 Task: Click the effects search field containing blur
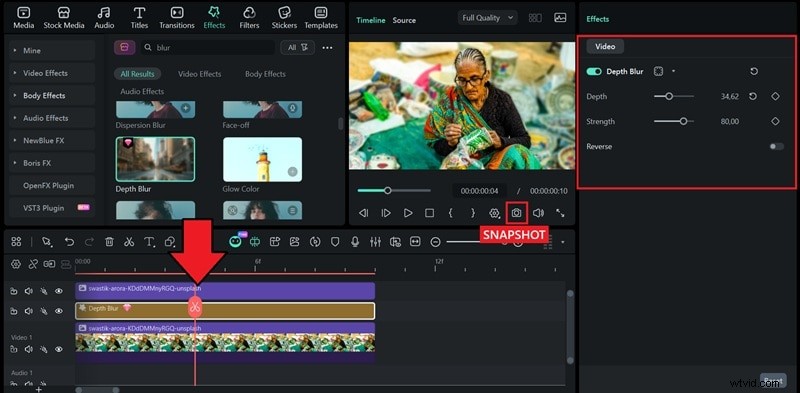207,47
